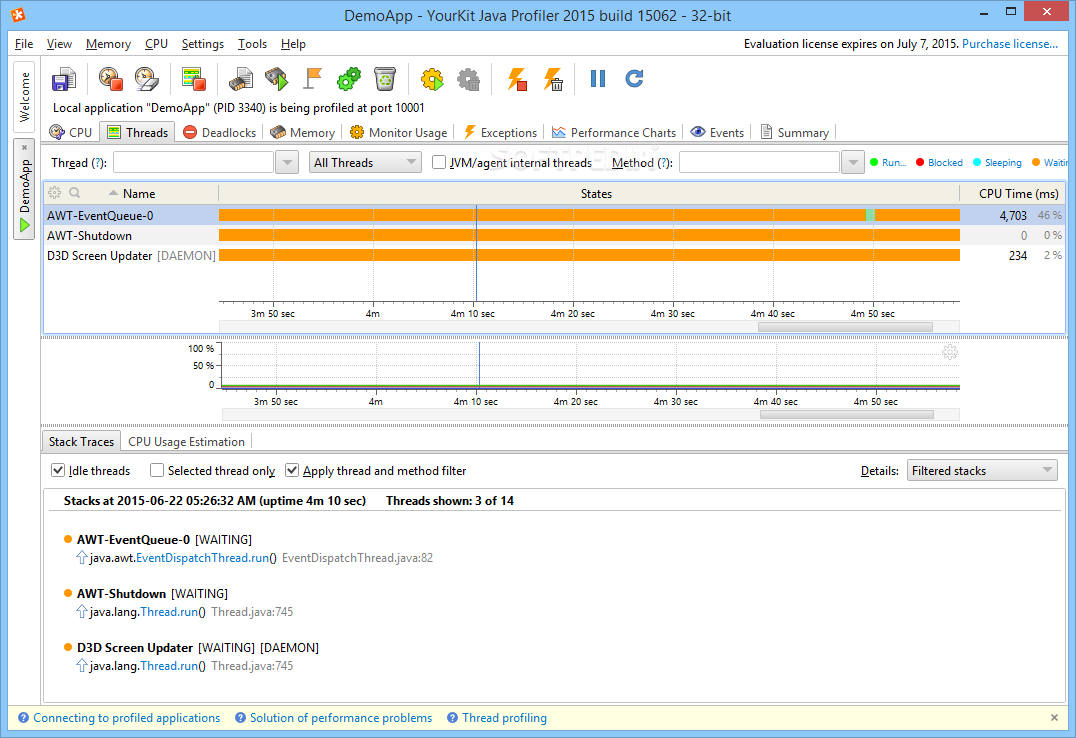Screen dimensions: 1076x738
Task: Enable JVM/agent internal threads checkbox
Action: click(438, 163)
